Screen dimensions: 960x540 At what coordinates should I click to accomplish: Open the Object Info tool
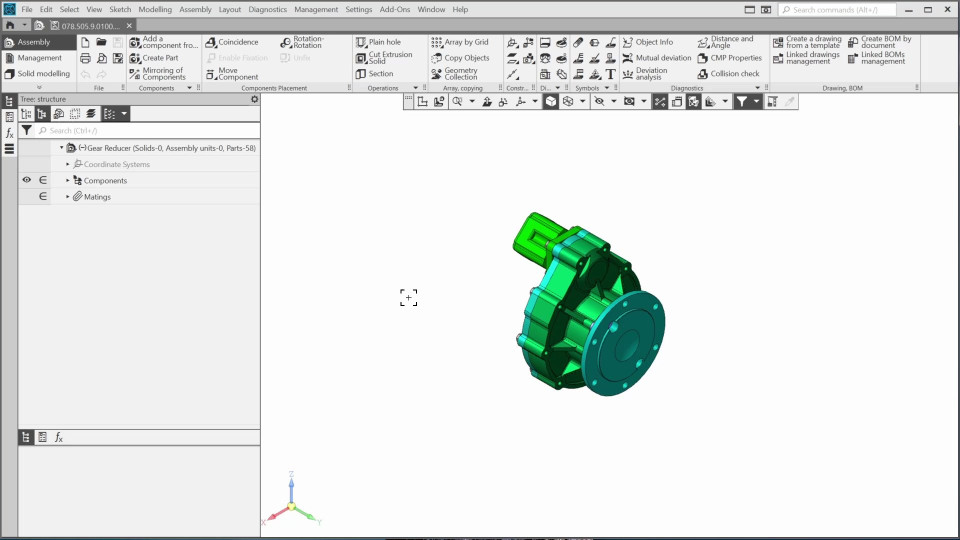click(x=647, y=42)
